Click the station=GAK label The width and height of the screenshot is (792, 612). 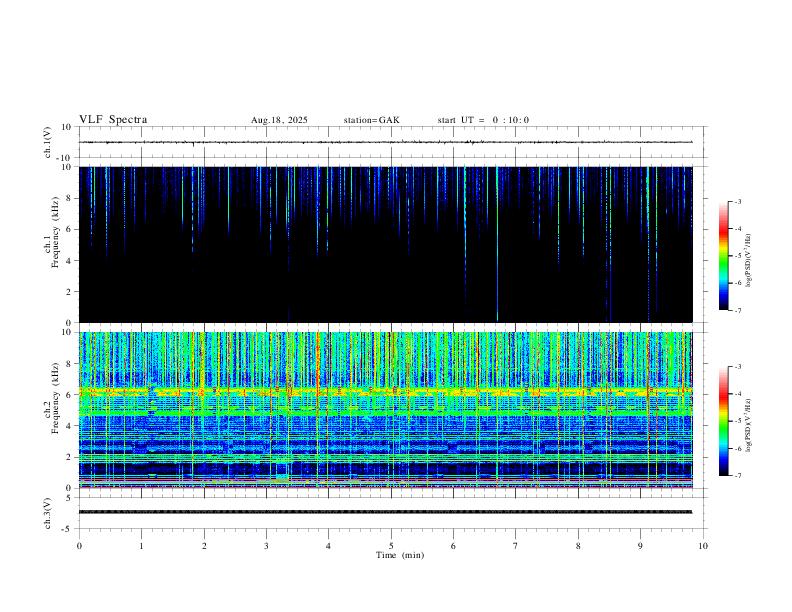(x=371, y=120)
